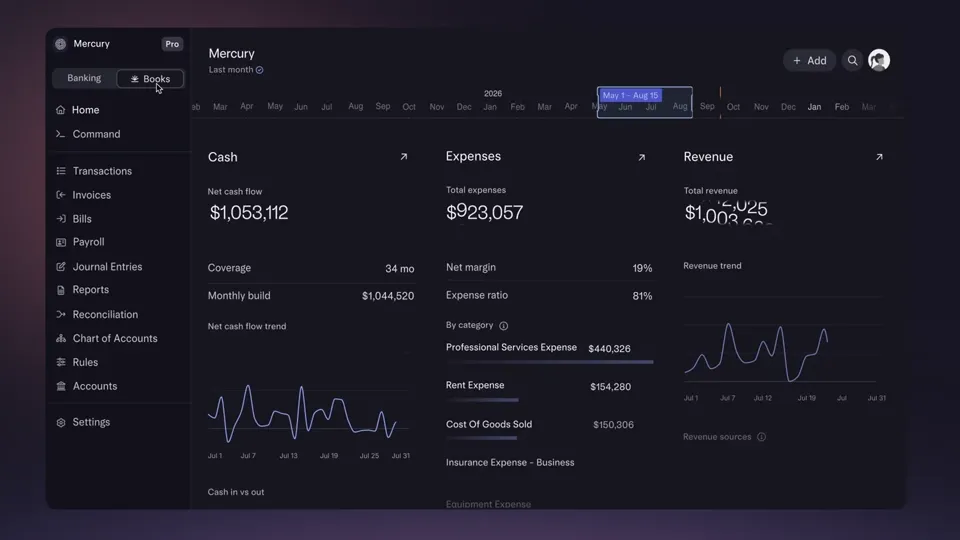Open Journal Entries in the sidebar

tap(107, 266)
